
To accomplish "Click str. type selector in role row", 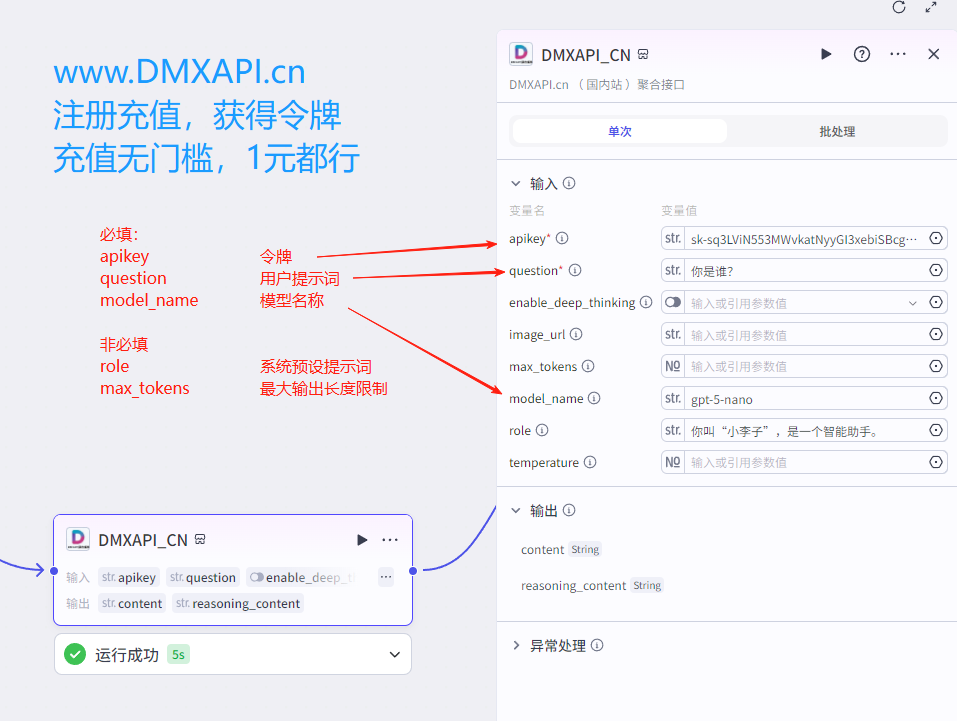I will coord(673,430).
